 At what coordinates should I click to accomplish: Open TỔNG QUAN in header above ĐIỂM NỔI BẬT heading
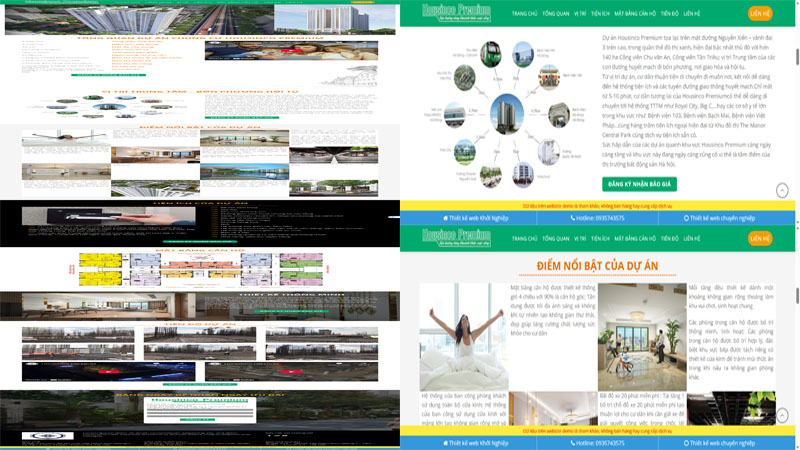[556, 239]
